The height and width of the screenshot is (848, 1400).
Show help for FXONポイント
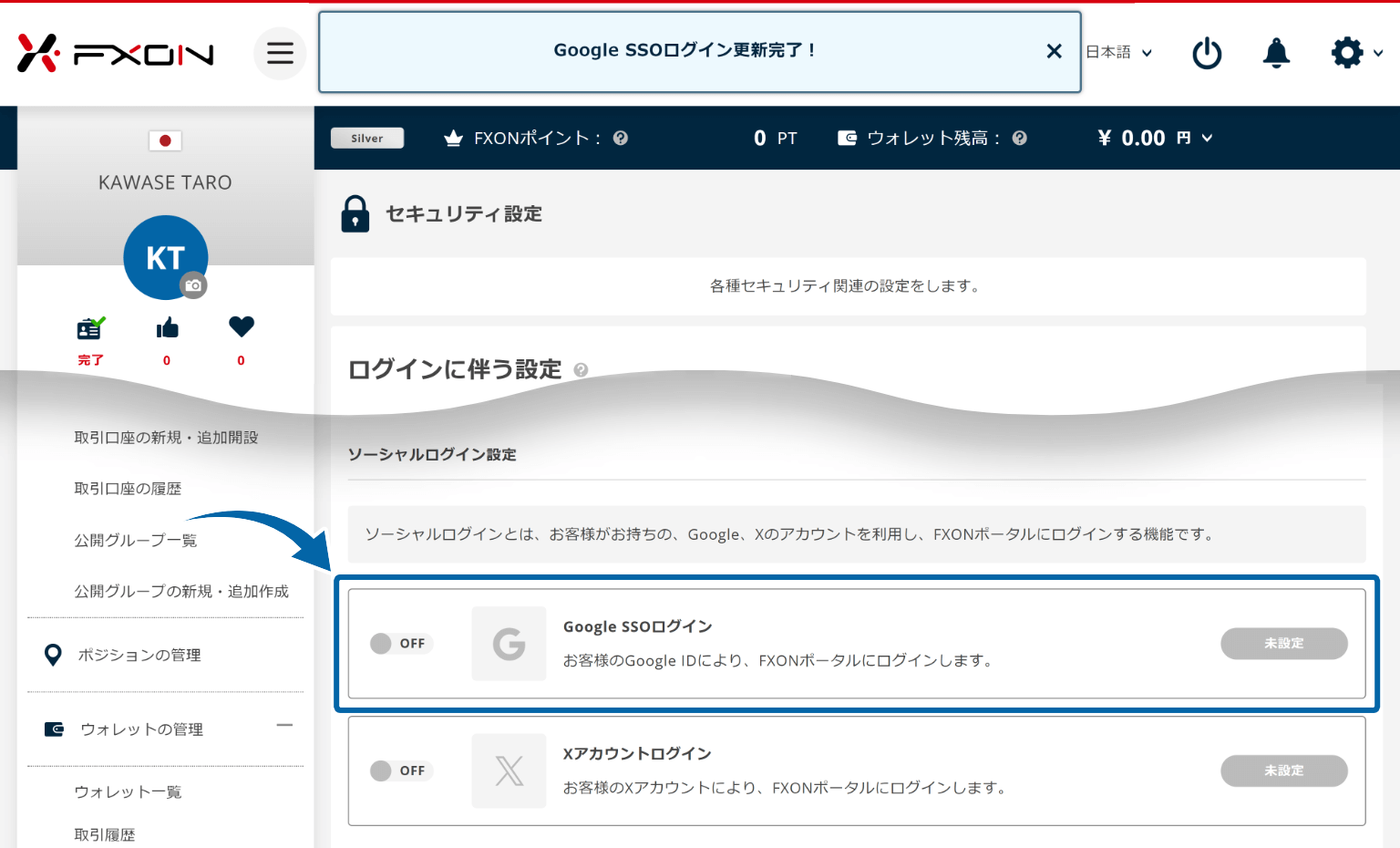[x=621, y=138]
